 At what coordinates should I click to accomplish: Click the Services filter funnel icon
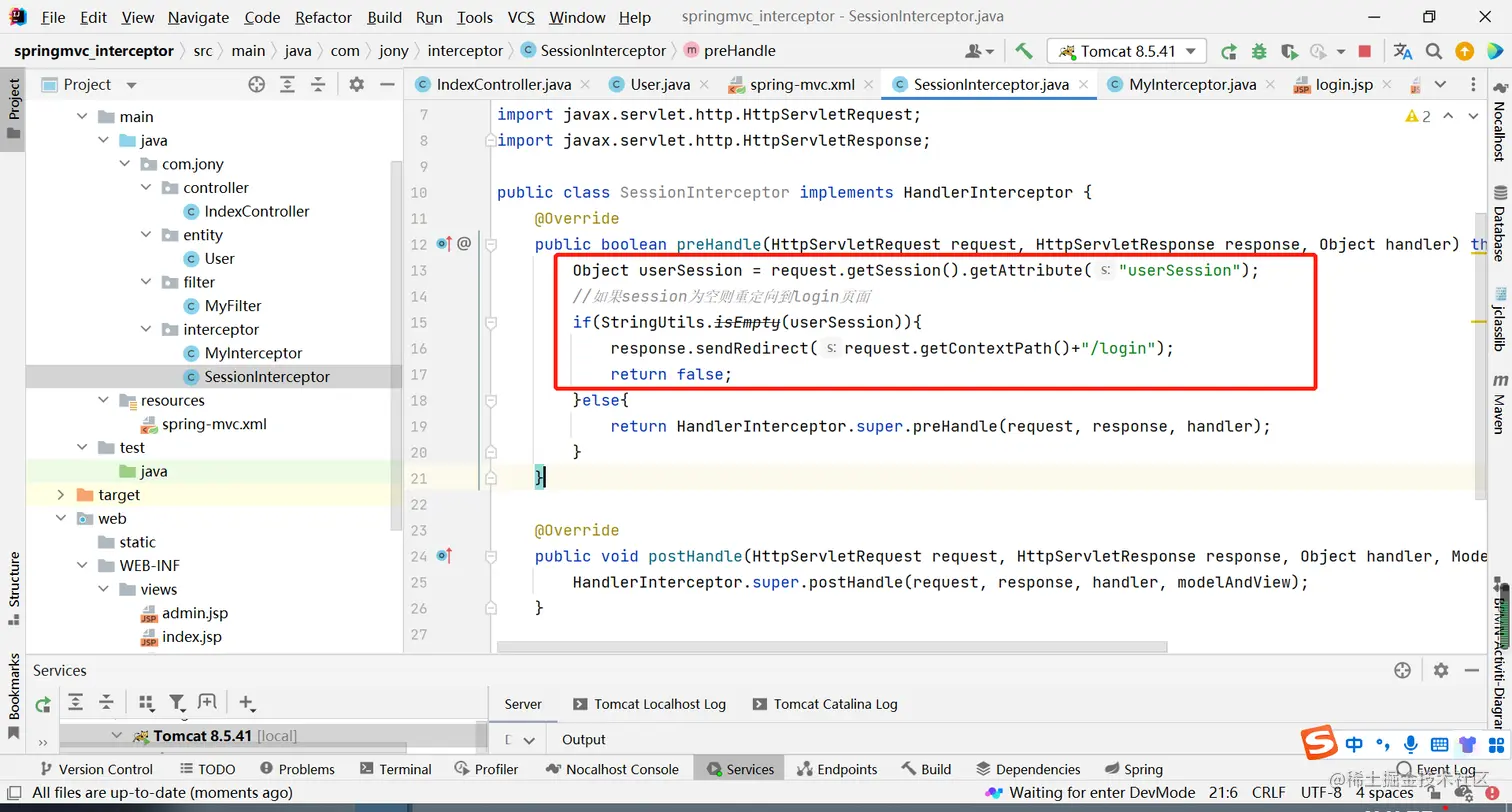pos(177,703)
